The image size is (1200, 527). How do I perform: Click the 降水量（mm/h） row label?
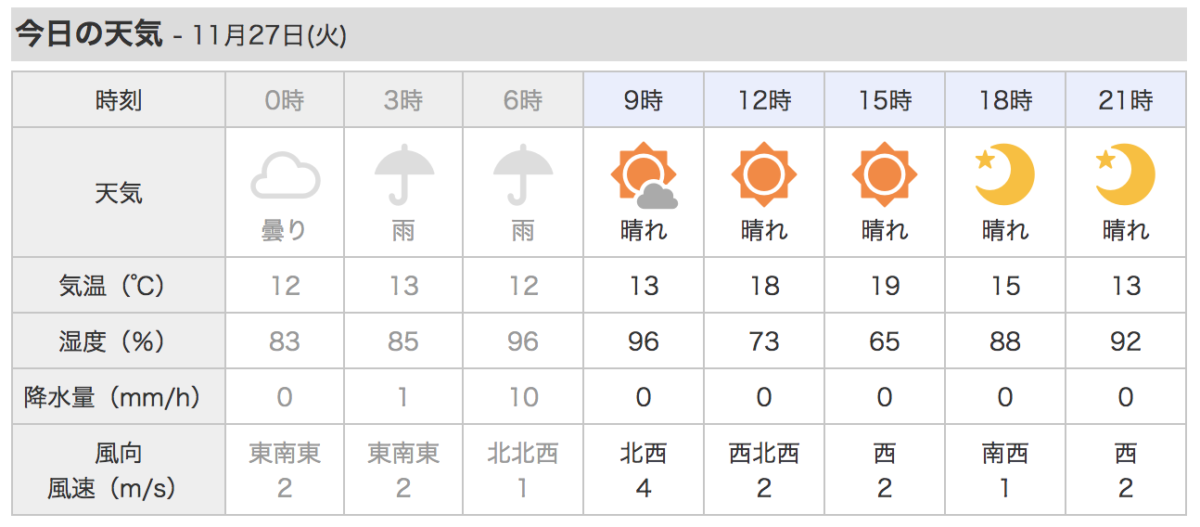click(x=119, y=398)
